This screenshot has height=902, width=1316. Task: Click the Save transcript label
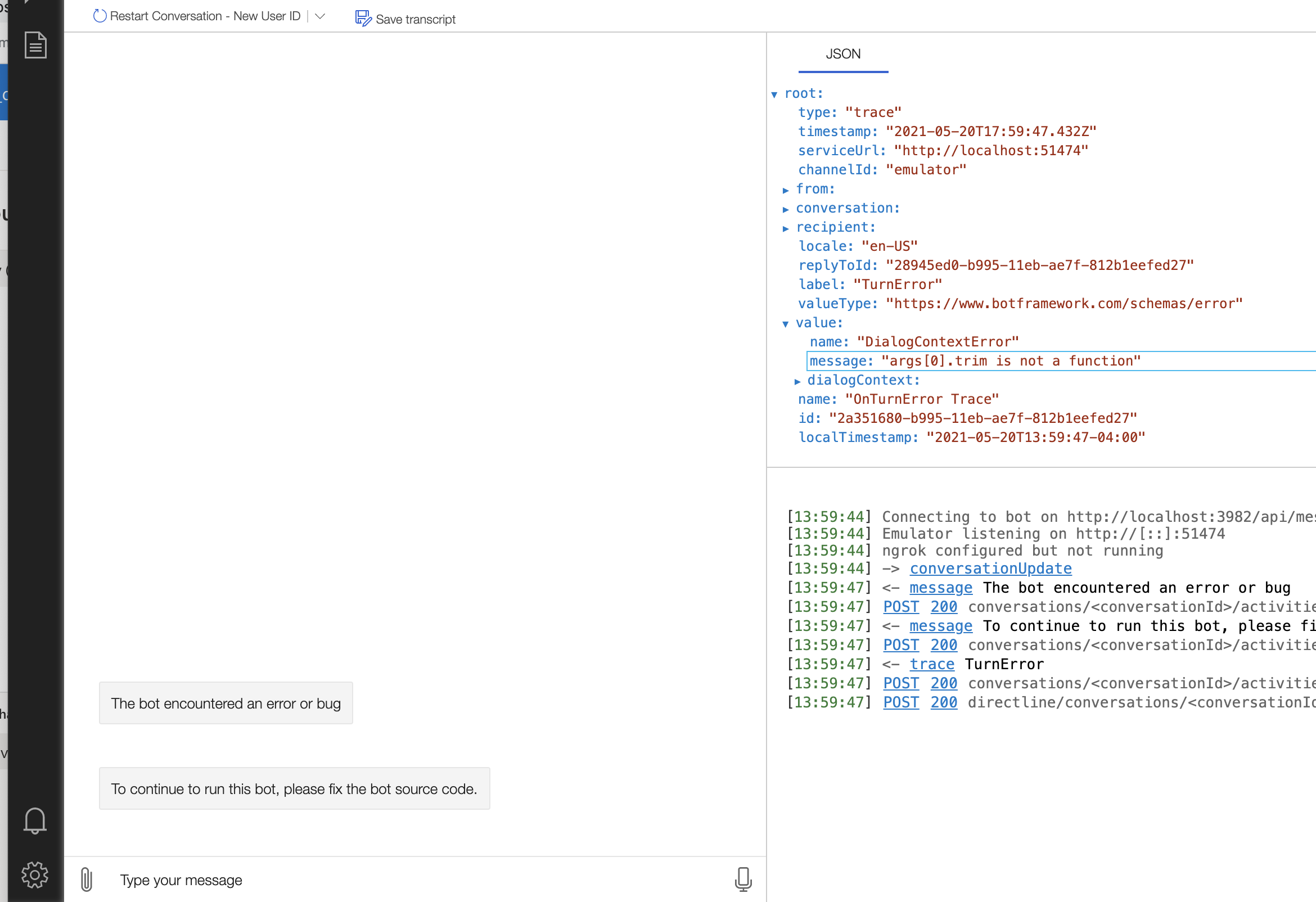pos(416,19)
